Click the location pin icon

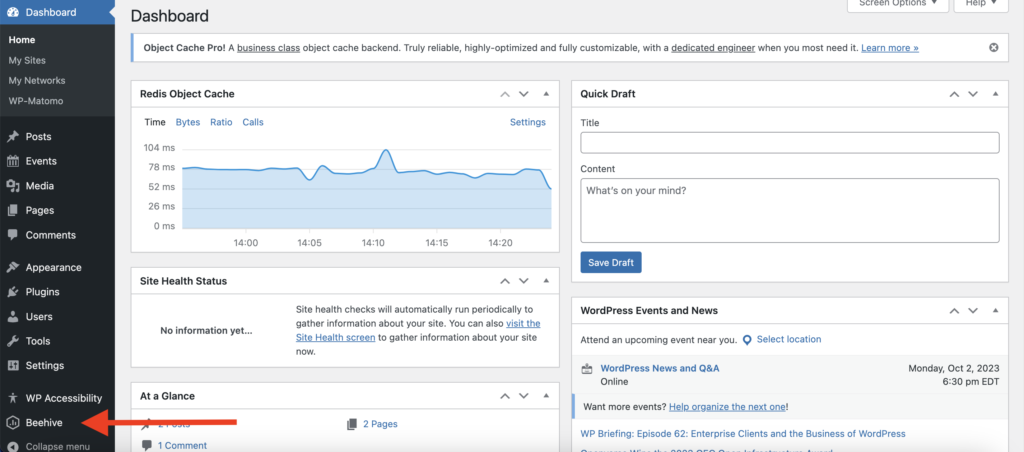point(747,340)
